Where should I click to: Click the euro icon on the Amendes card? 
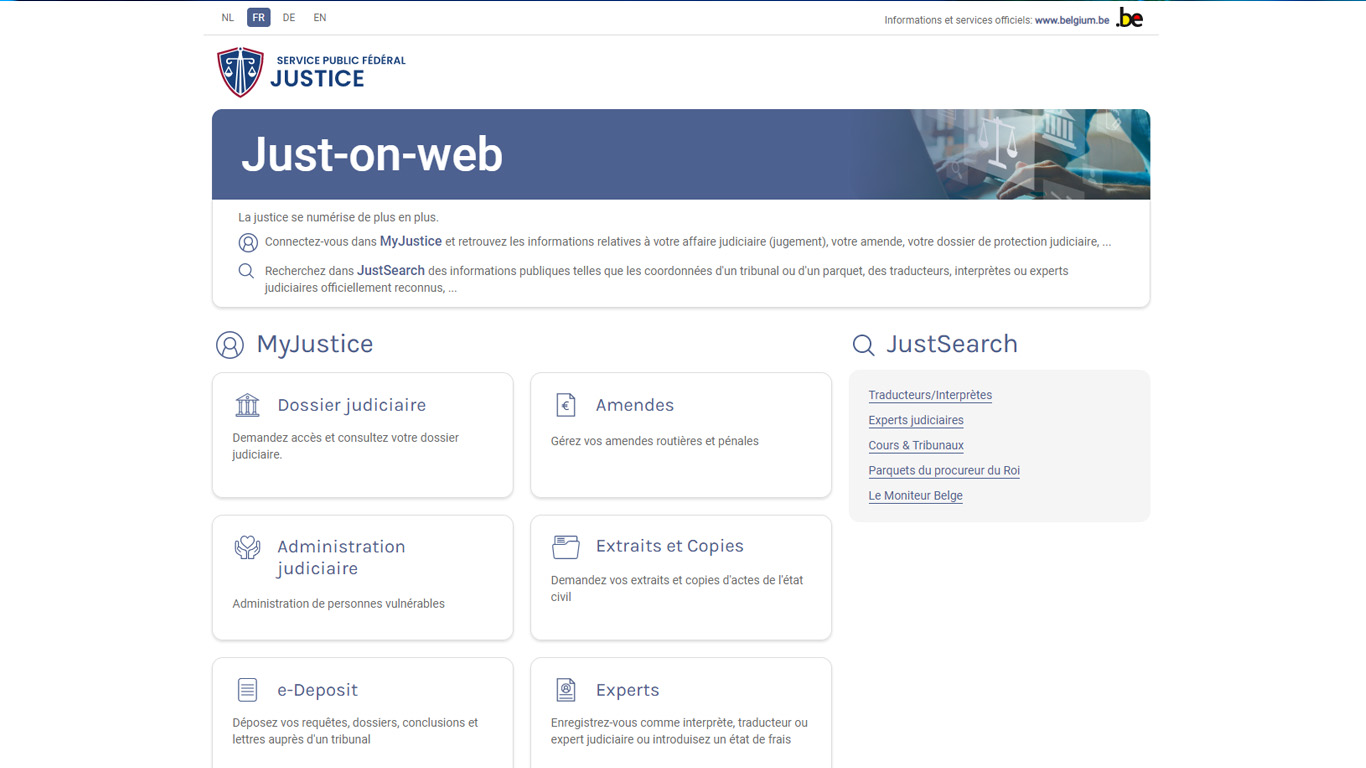[565, 404]
